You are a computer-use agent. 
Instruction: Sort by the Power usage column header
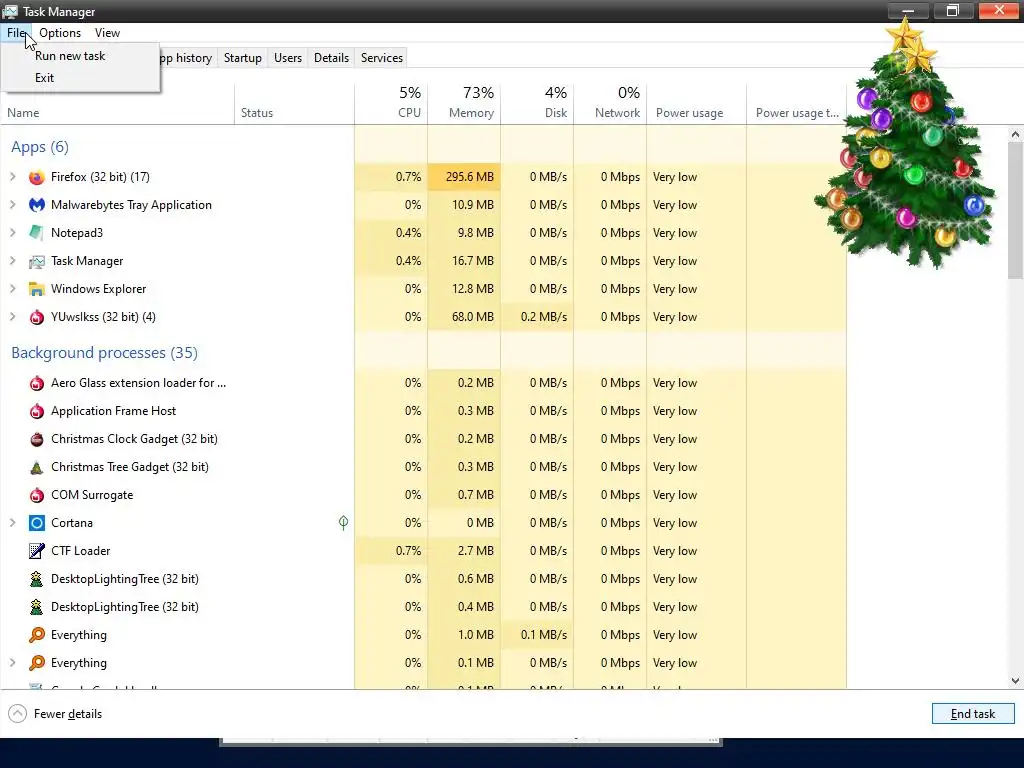coord(697,104)
